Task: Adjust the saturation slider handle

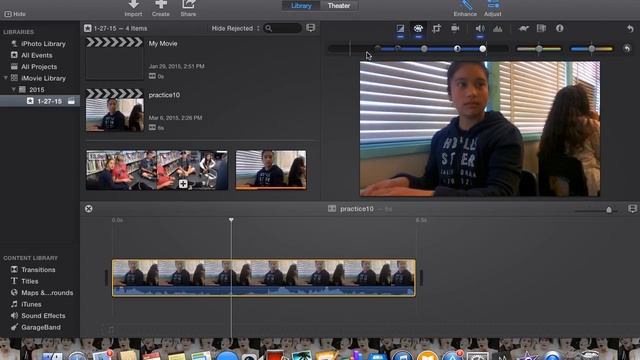Action: (x=539, y=49)
